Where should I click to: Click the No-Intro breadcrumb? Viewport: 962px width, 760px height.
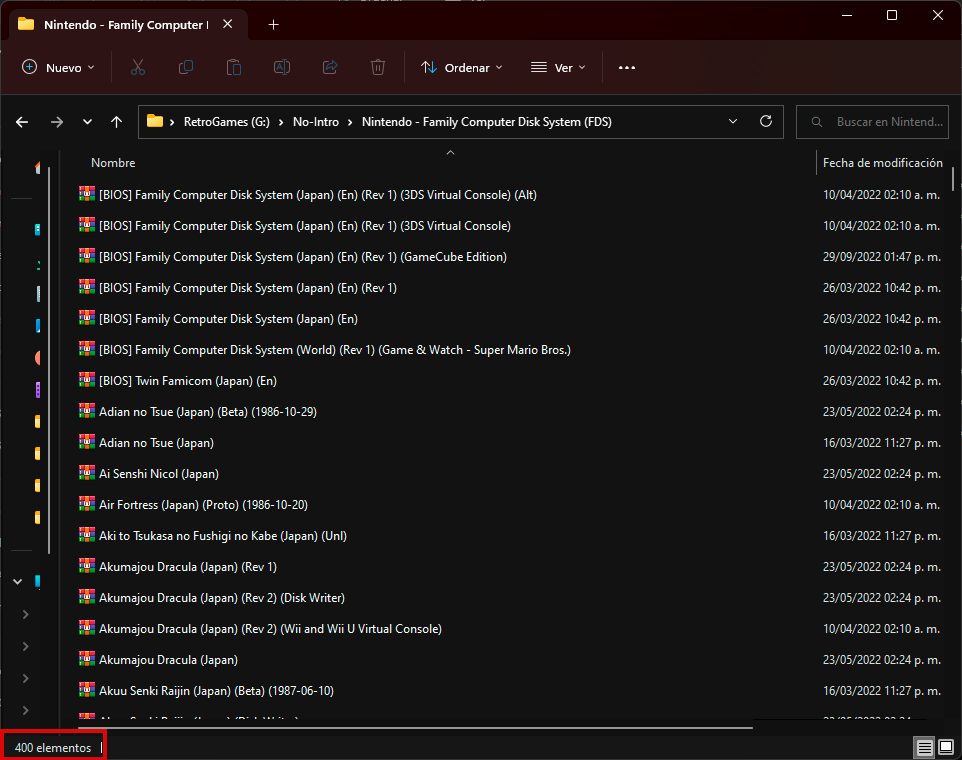[x=316, y=122]
